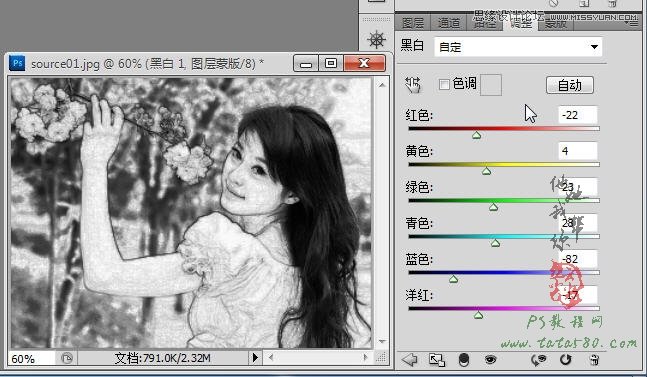Switch to the 蒙版 tab
Viewport: 647px width, 377px height.
556,22
